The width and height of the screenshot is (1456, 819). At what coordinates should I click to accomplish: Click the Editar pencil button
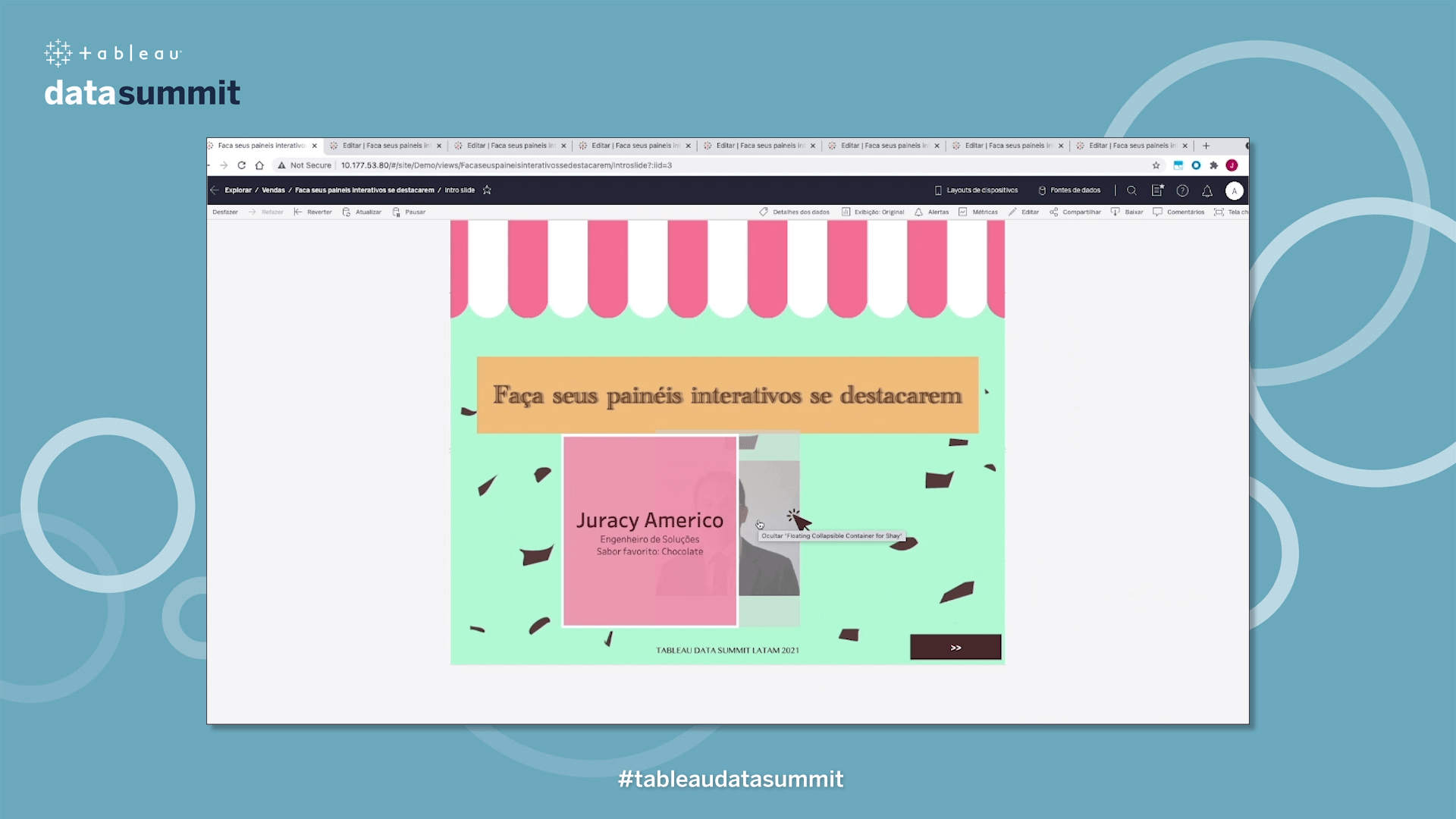pyautogui.click(x=1024, y=212)
